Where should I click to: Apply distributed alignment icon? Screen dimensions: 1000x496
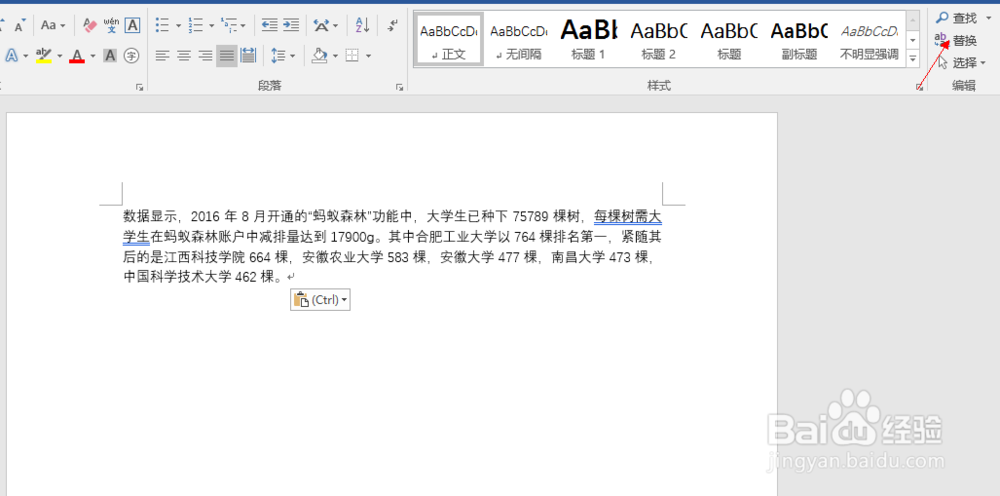click(248, 56)
